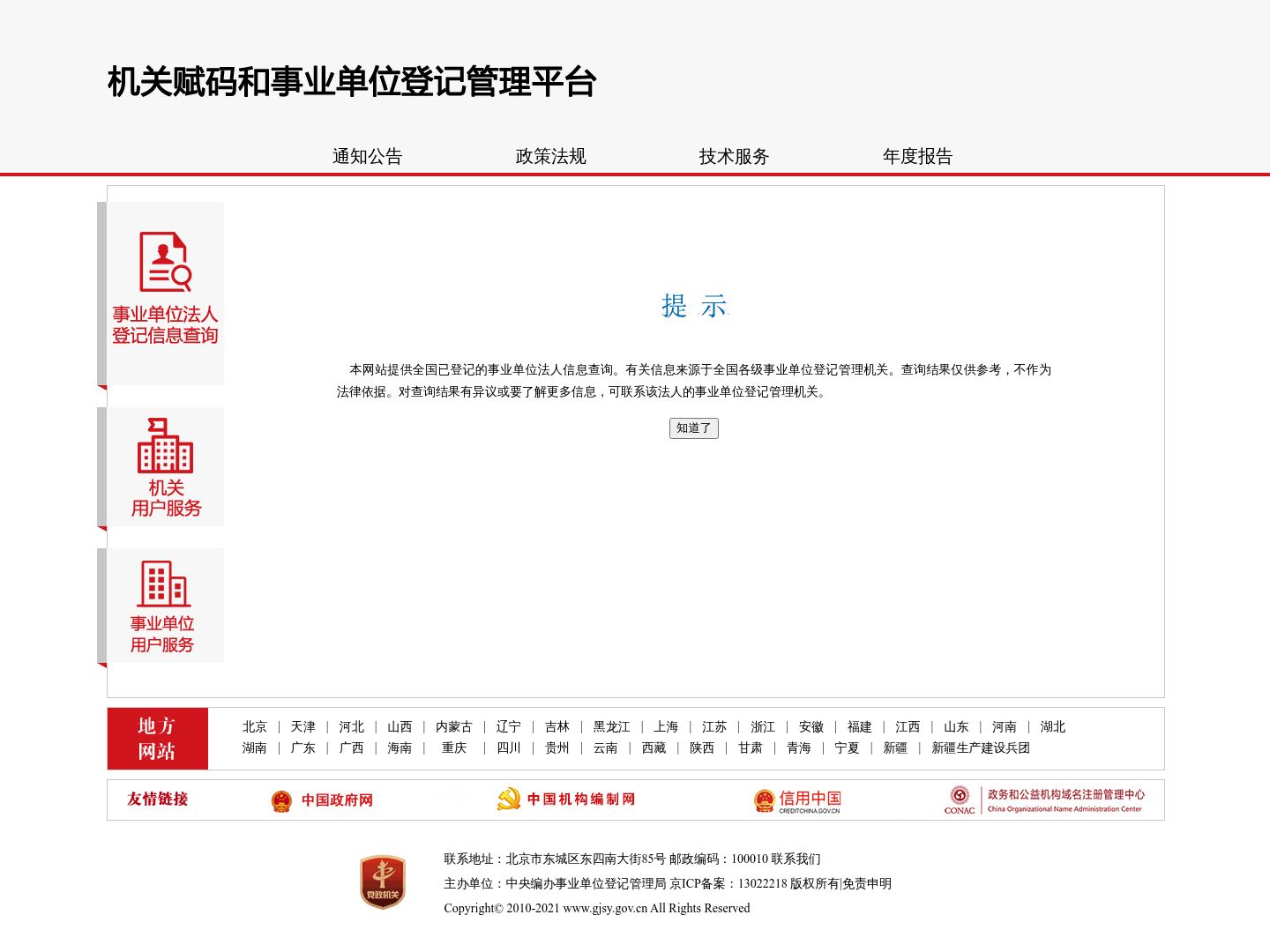The image size is (1270, 952).
Task: Open 陕西 local site link
Action: pos(702,748)
